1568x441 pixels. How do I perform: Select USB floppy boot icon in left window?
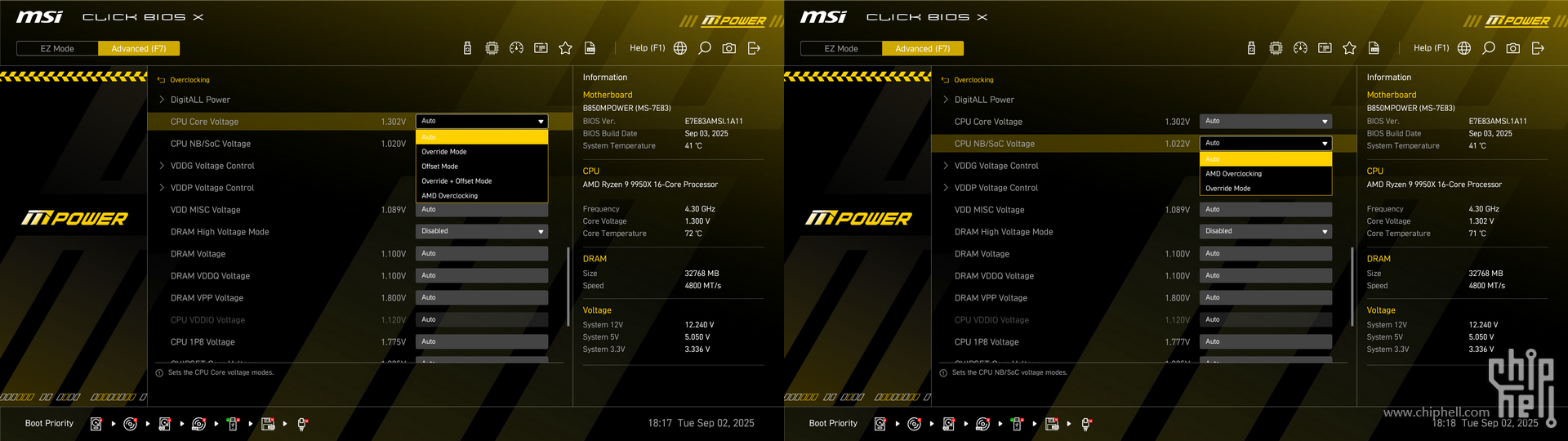click(x=267, y=424)
